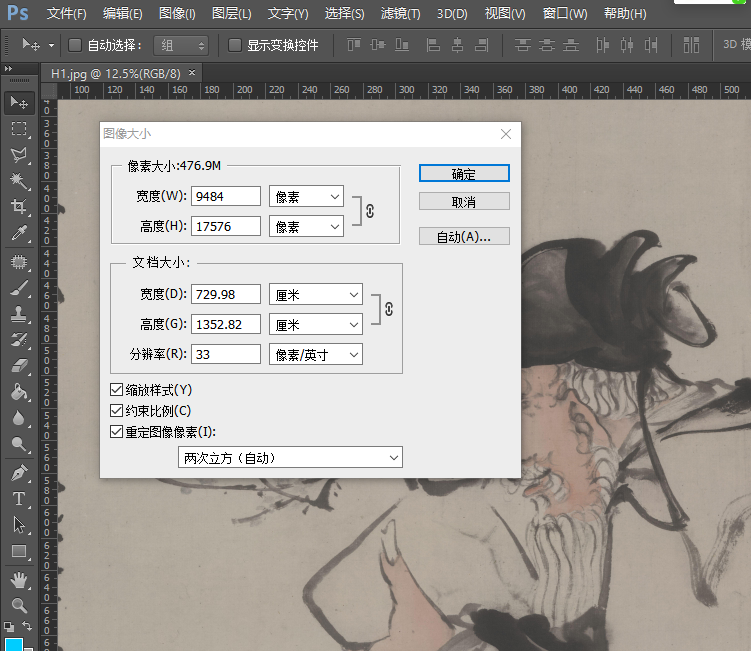Open the 视图(V) menu

pos(505,13)
